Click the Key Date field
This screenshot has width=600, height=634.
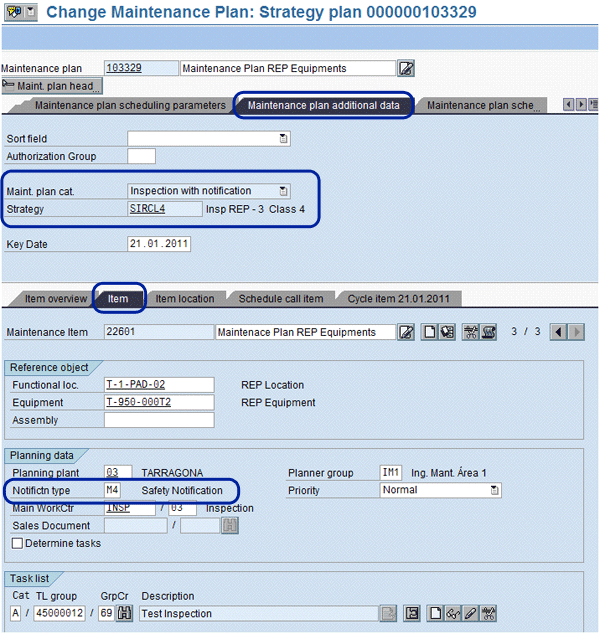[159, 244]
